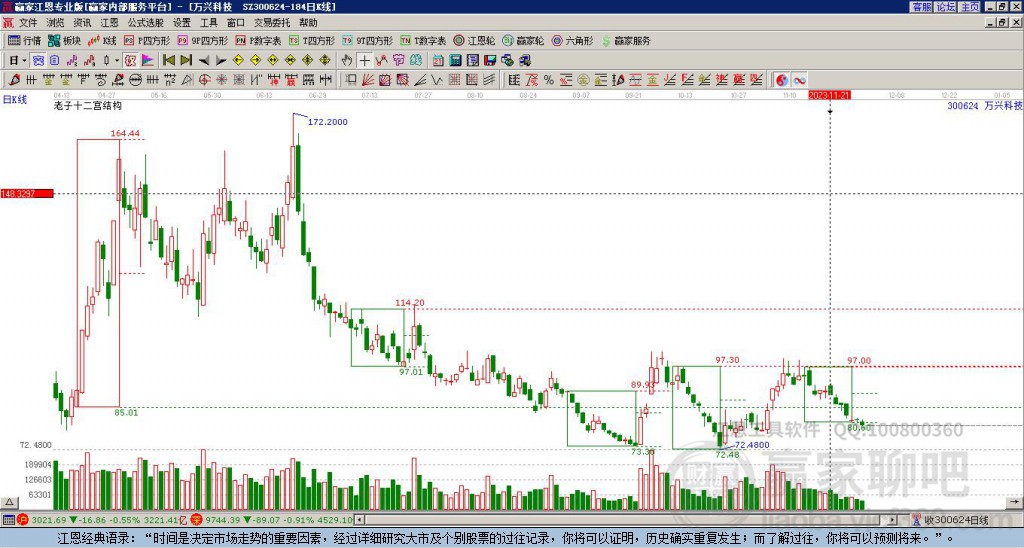This screenshot has height=548, width=1024.
Task: Click the save floppy disk icon
Action: [x=490, y=61]
